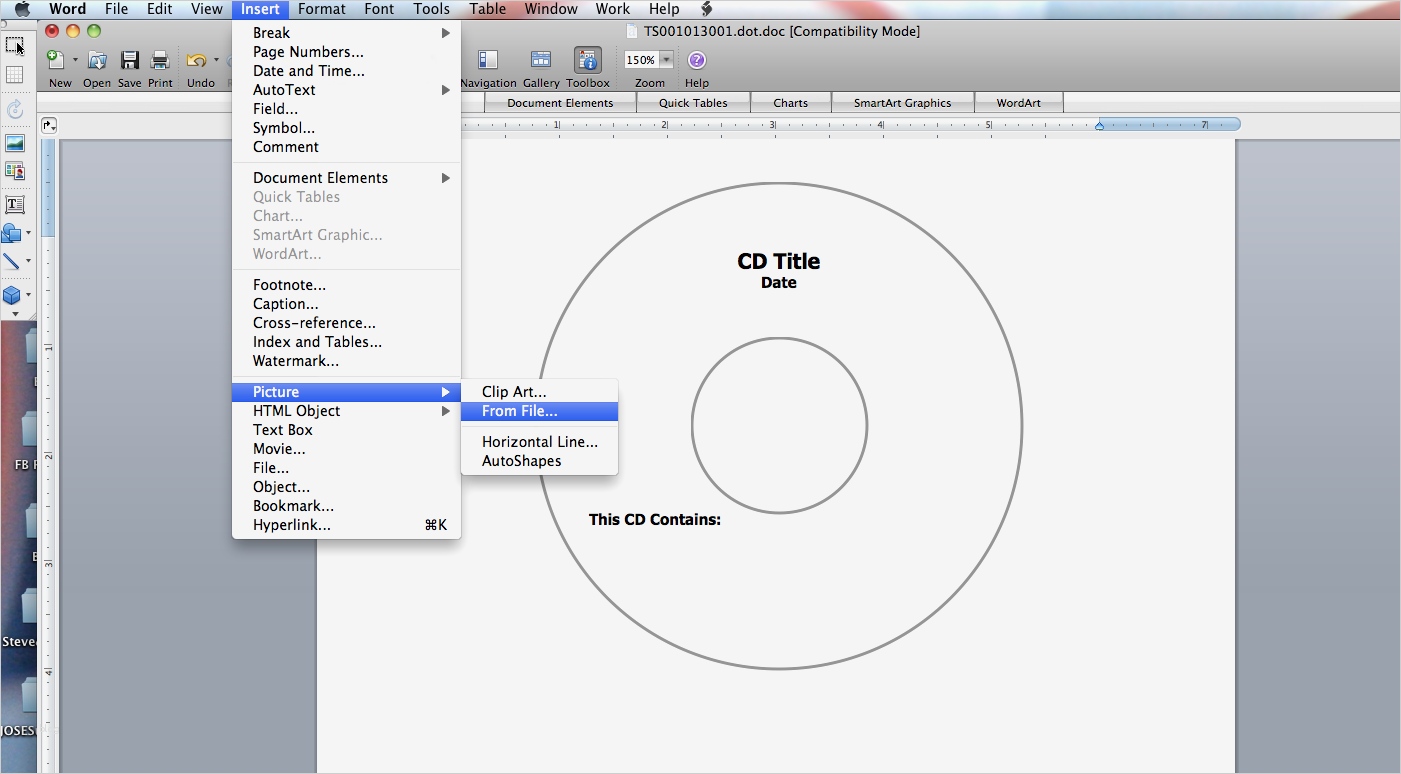Open the Undo history dropdown arrow

click(x=216, y=60)
